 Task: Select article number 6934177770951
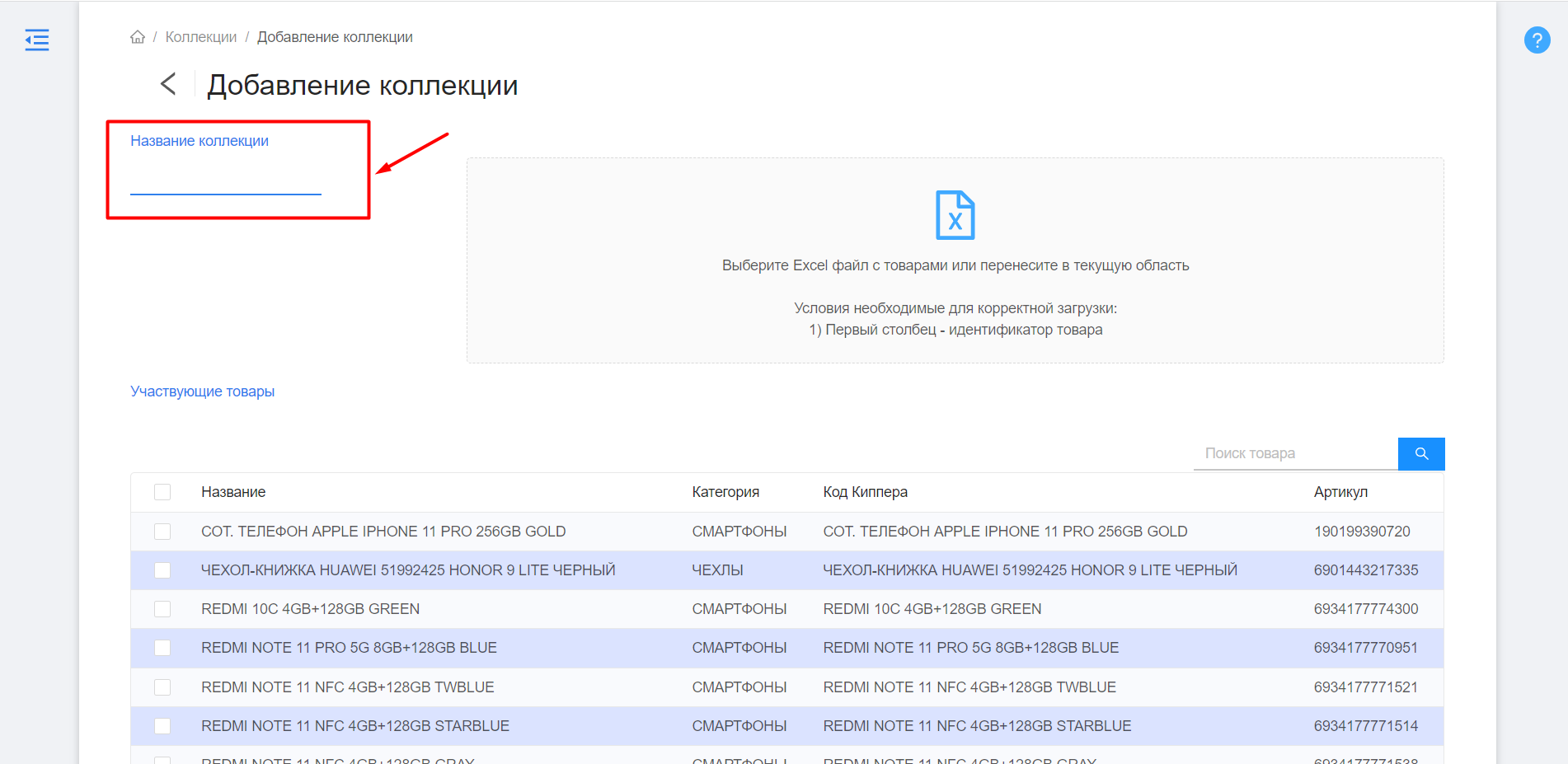pyautogui.click(x=1366, y=648)
